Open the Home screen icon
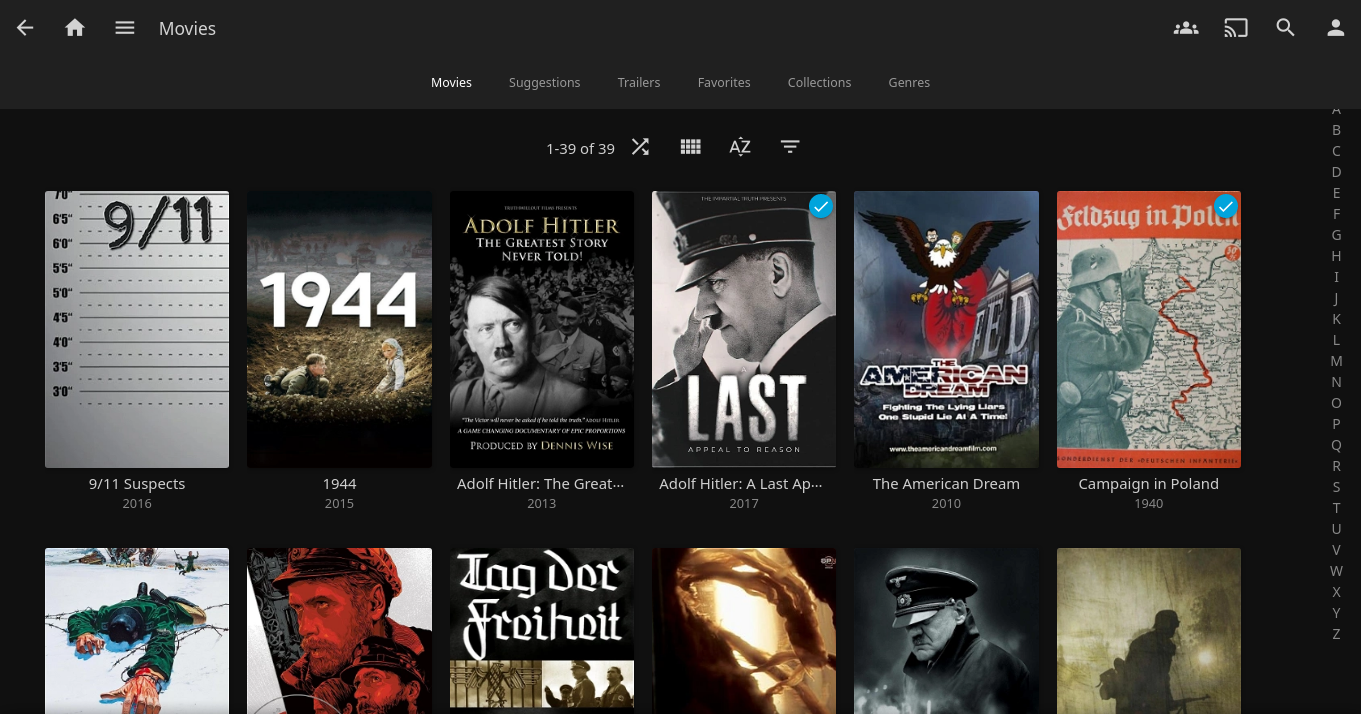The image size is (1361, 714). [75, 28]
